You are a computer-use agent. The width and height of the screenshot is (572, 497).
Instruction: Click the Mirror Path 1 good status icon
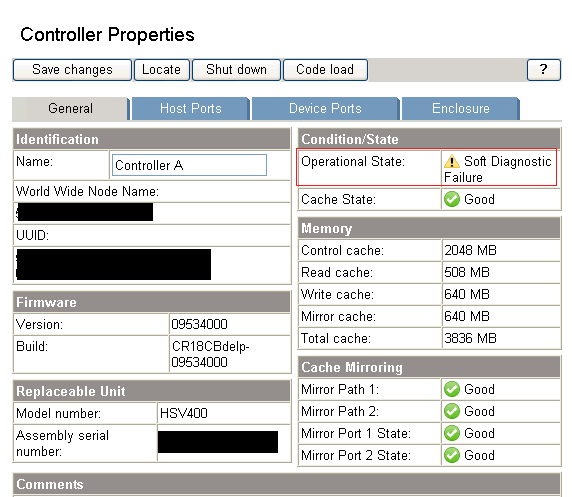pos(452,389)
